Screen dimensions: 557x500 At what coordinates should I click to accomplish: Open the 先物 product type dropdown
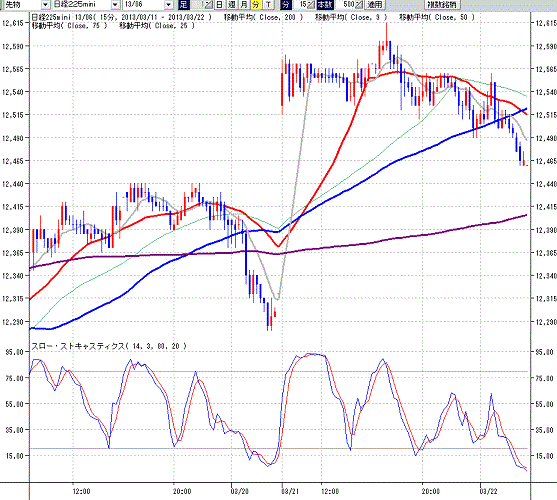click(45, 5)
